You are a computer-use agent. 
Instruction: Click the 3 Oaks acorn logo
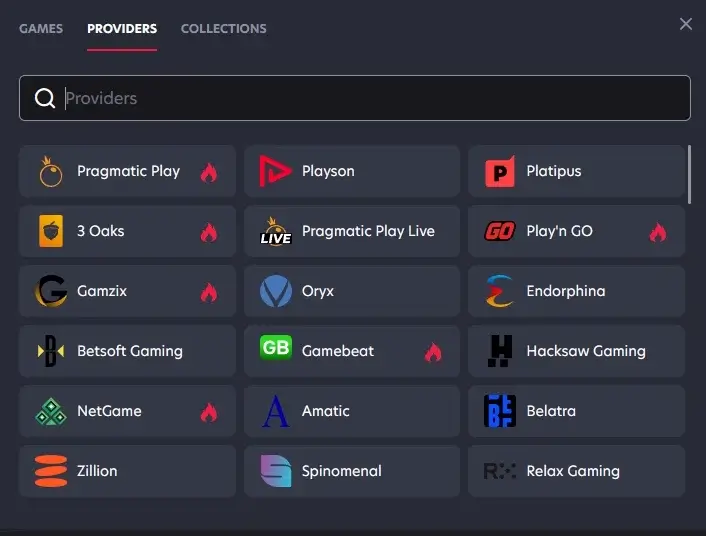(x=51, y=231)
